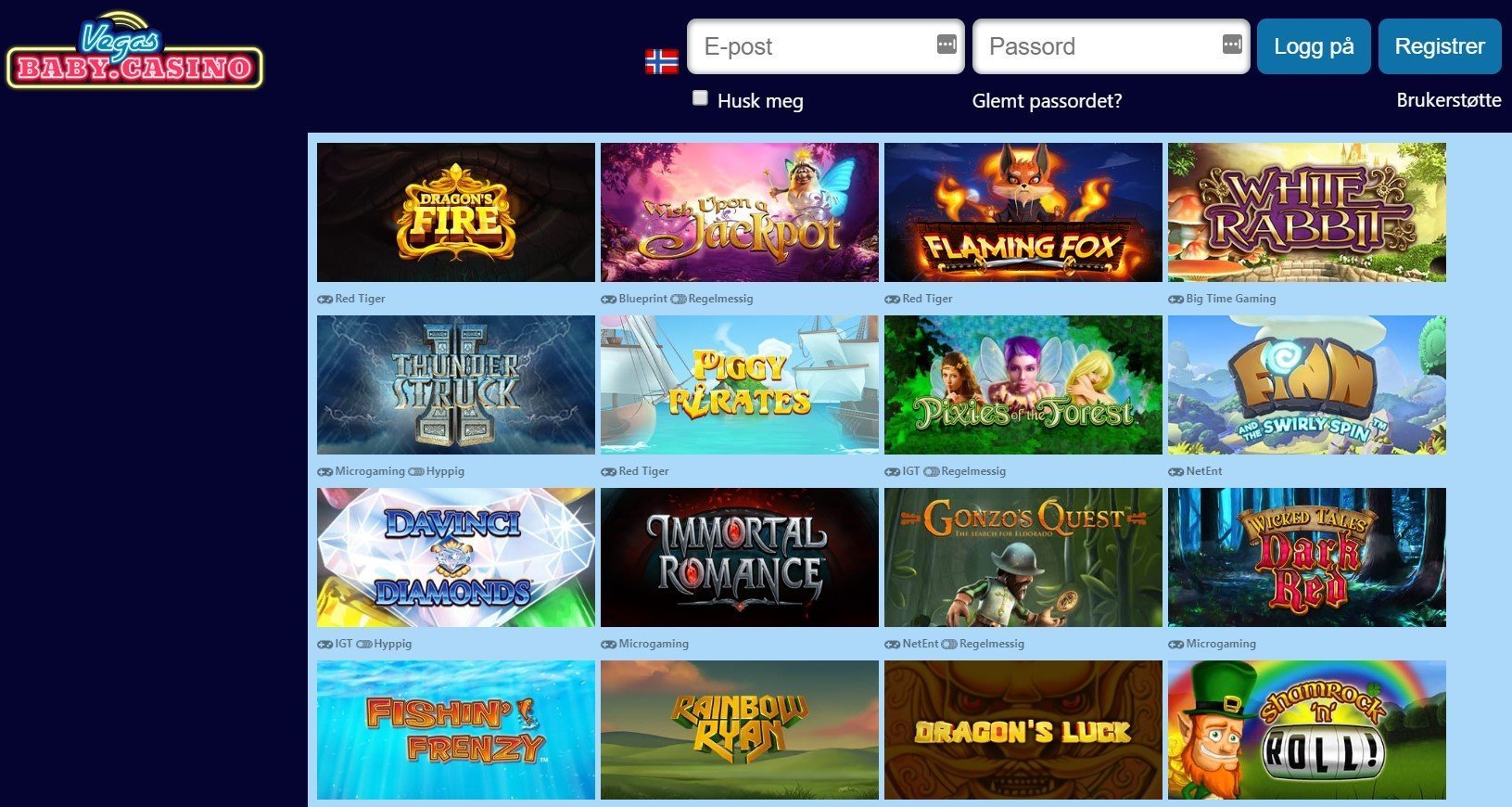Click the password manager icon in Passord field
Screen dimensions: 1512x807
click(x=1232, y=44)
